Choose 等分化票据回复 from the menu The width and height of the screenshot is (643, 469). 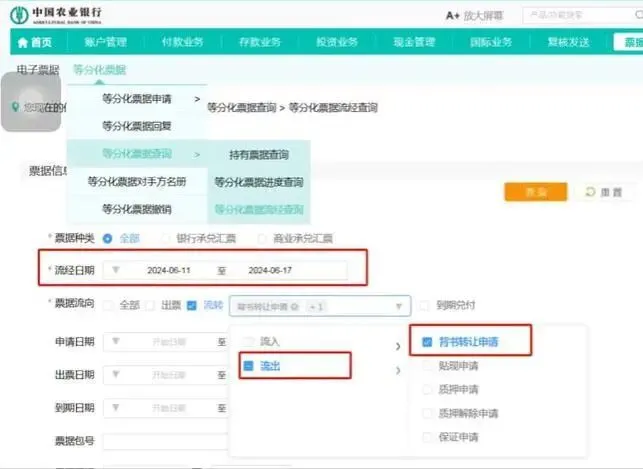click(x=137, y=126)
